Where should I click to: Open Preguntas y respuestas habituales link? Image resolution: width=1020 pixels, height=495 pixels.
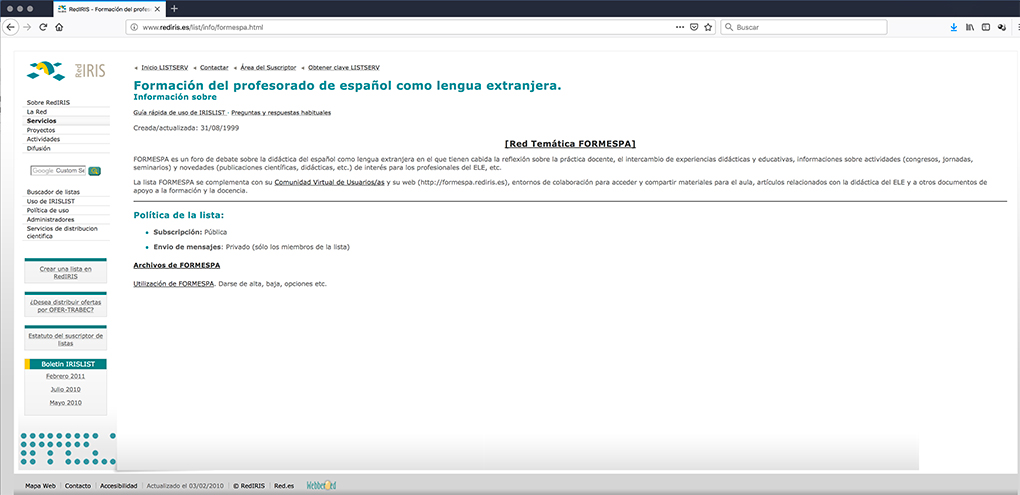(x=281, y=113)
